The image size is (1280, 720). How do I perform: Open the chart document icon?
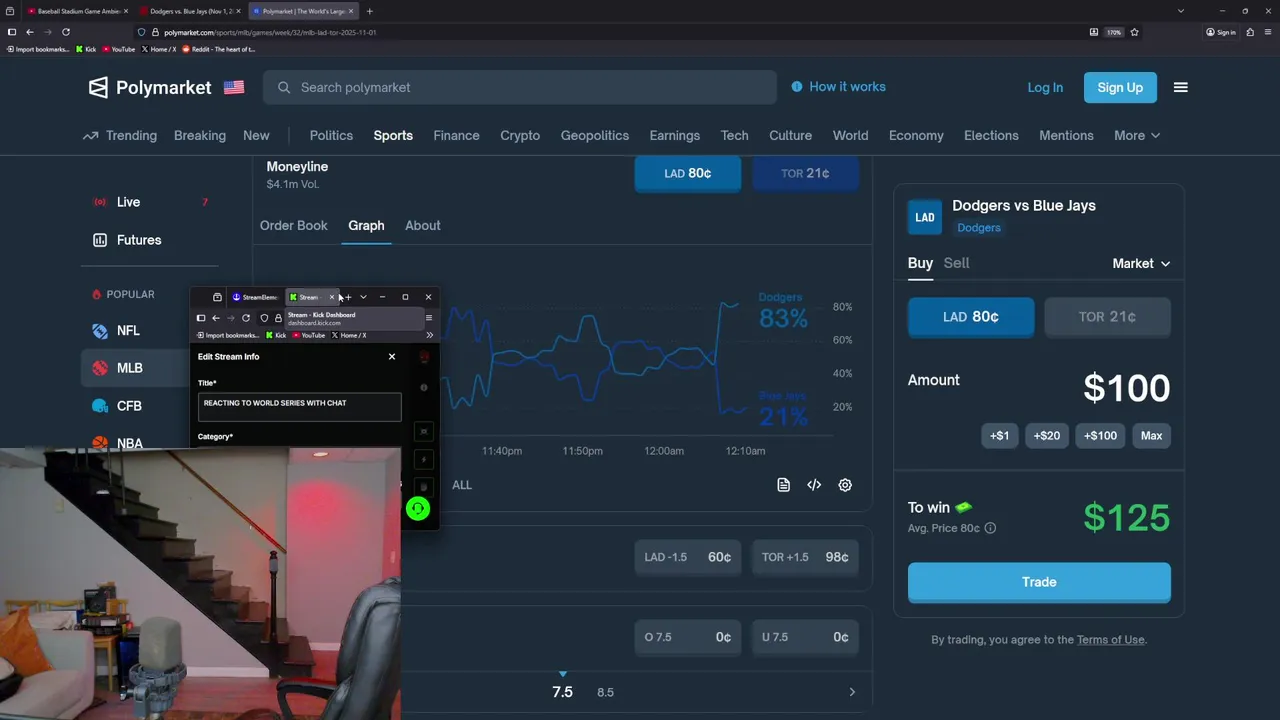(783, 485)
